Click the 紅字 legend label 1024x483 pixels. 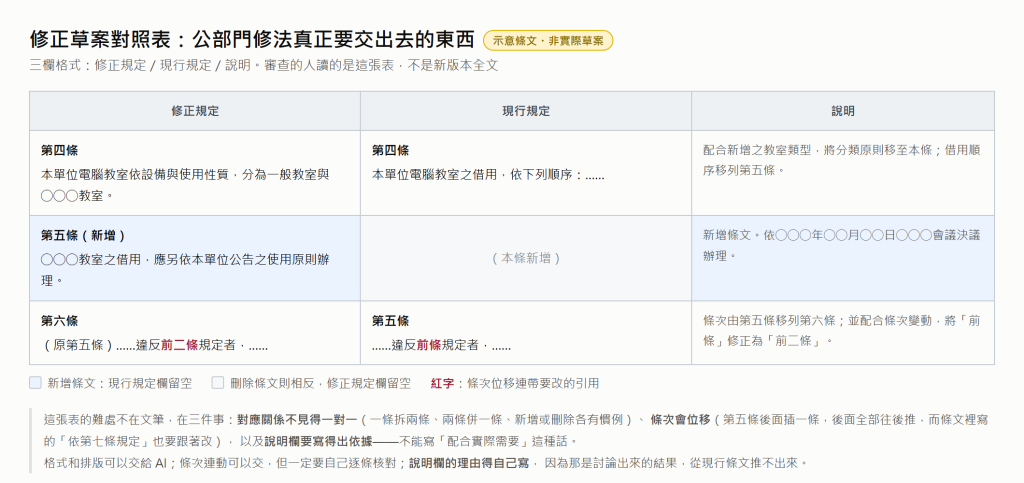(x=442, y=383)
